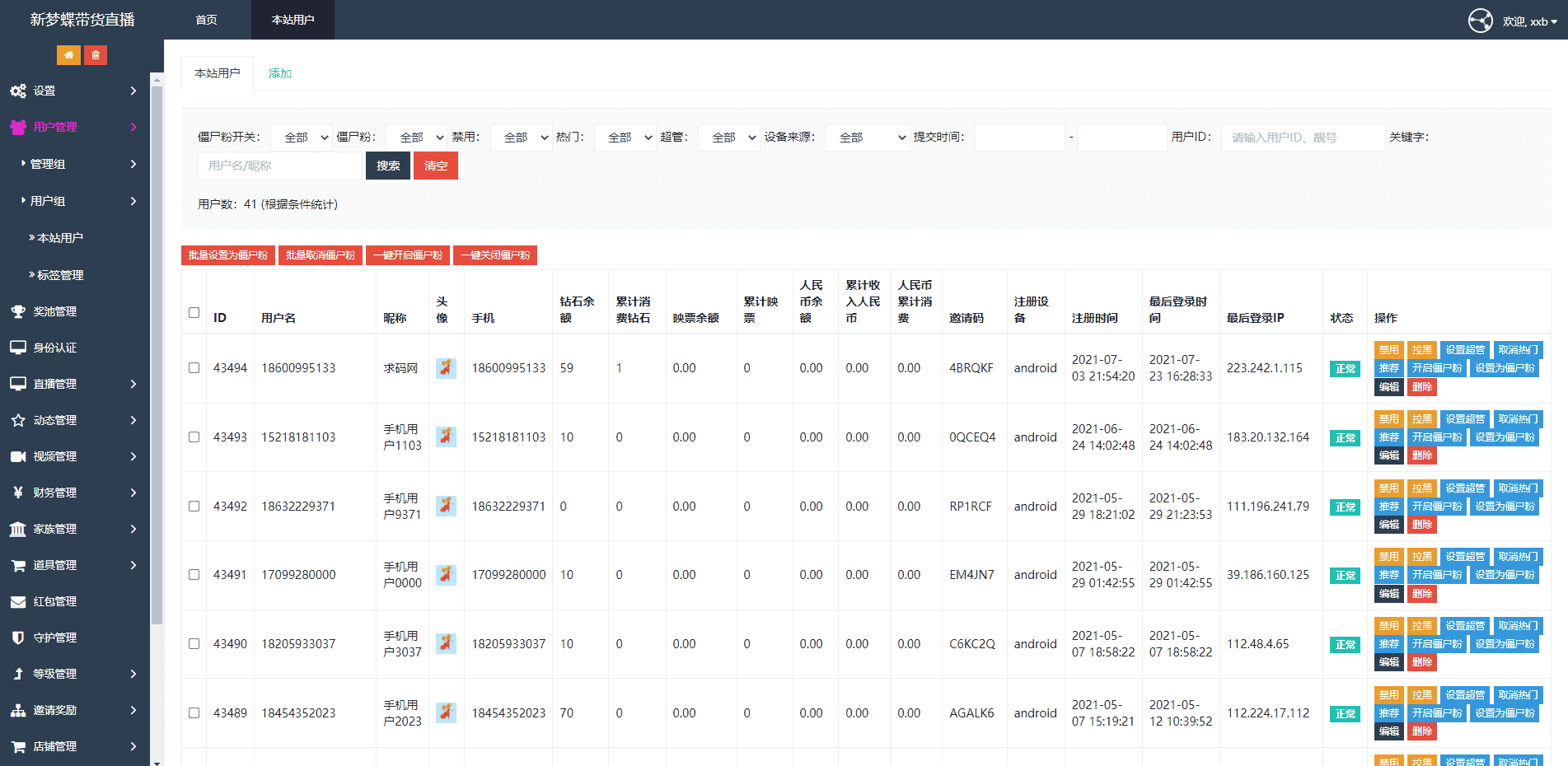Check the box for user ID 43494
This screenshot has width=1568, height=766.
point(194,368)
